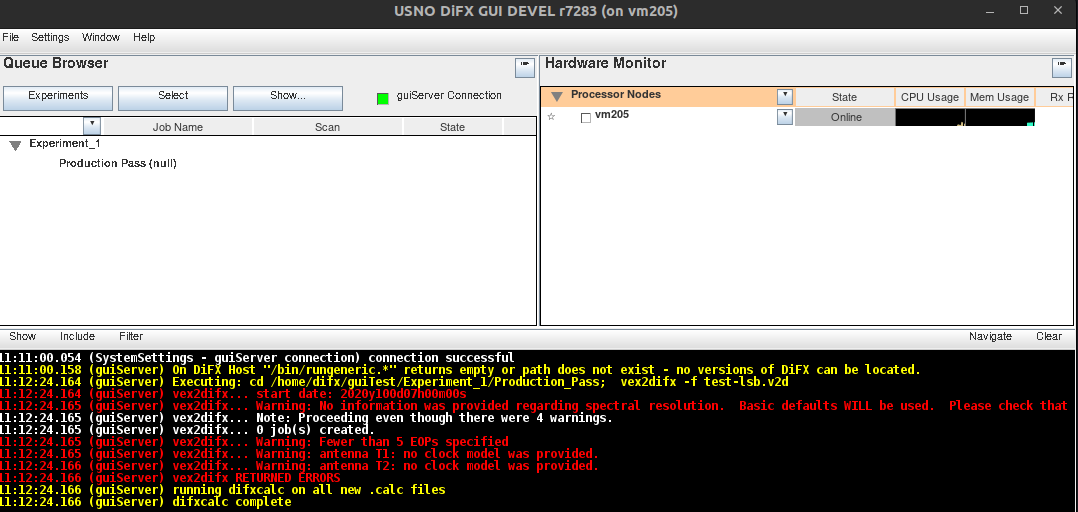Image resolution: width=1078 pixels, height=512 pixels.
Task: Open the Processor Nodes header dropdown
Action: click(x=785, y=96)
